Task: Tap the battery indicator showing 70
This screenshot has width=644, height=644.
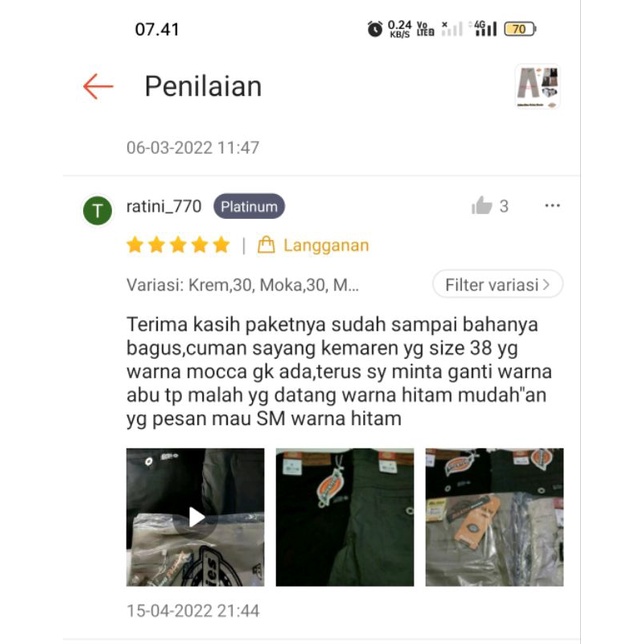Action: coord(520,29)
